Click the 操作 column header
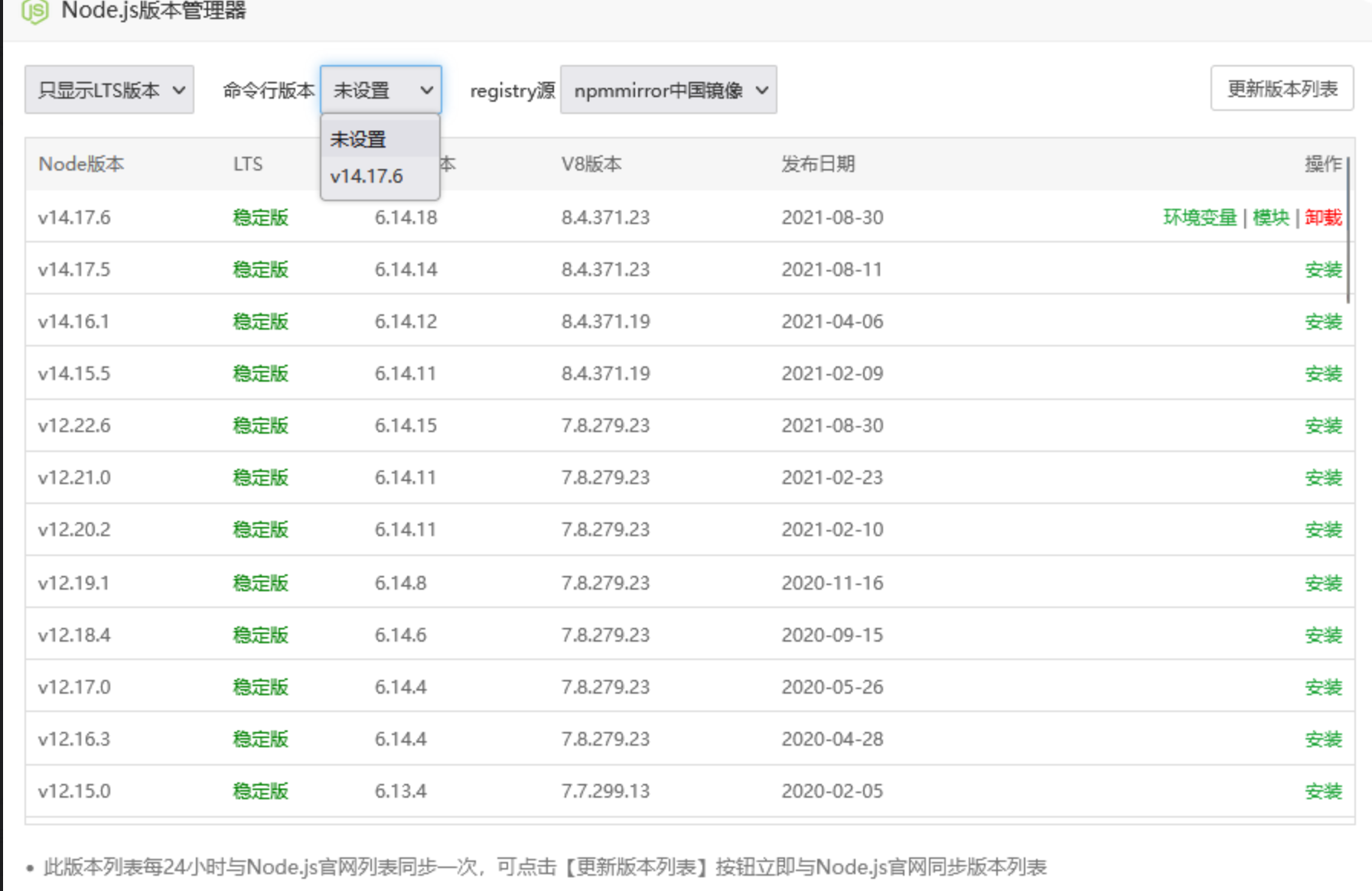 tap(1323, 164)
